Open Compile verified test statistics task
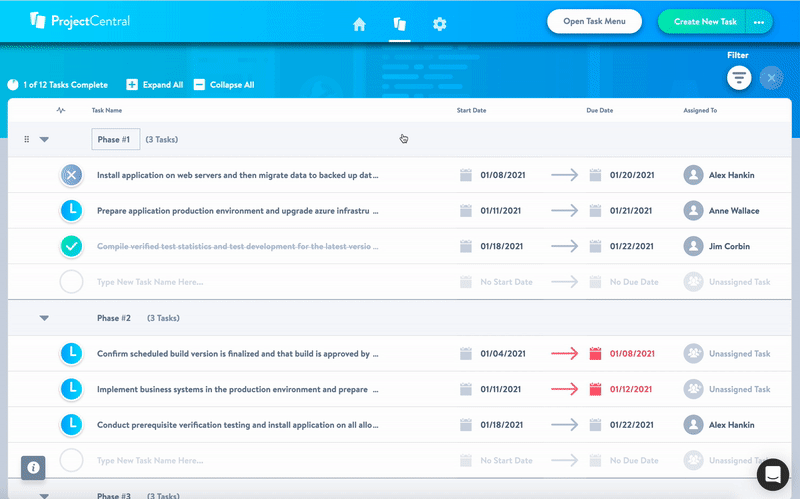 coord(238,246)
